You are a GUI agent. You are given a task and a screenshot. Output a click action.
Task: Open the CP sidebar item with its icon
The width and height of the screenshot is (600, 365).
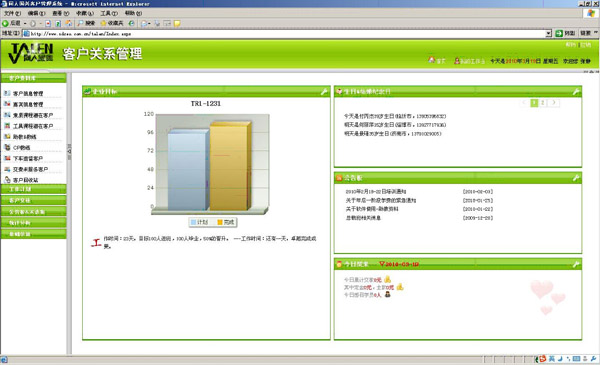pyautogui.click(x=17, y=147)
